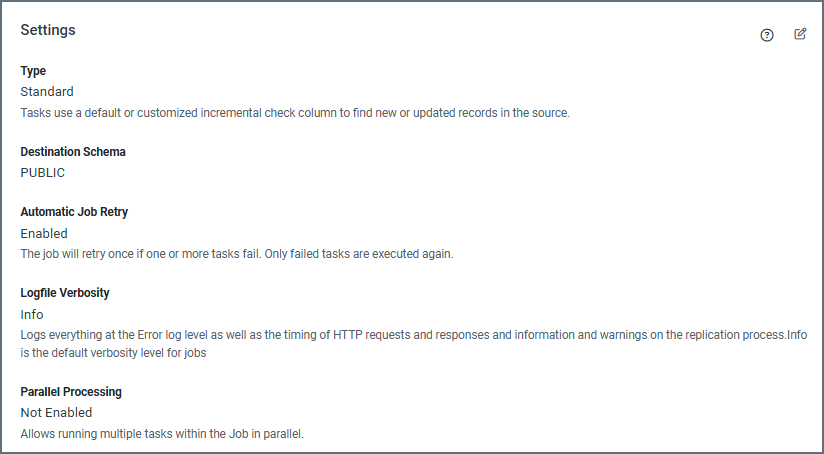Click the PUBLIC schema value
The width and height of the screenshot is (824, 454).
click(43, 173)
